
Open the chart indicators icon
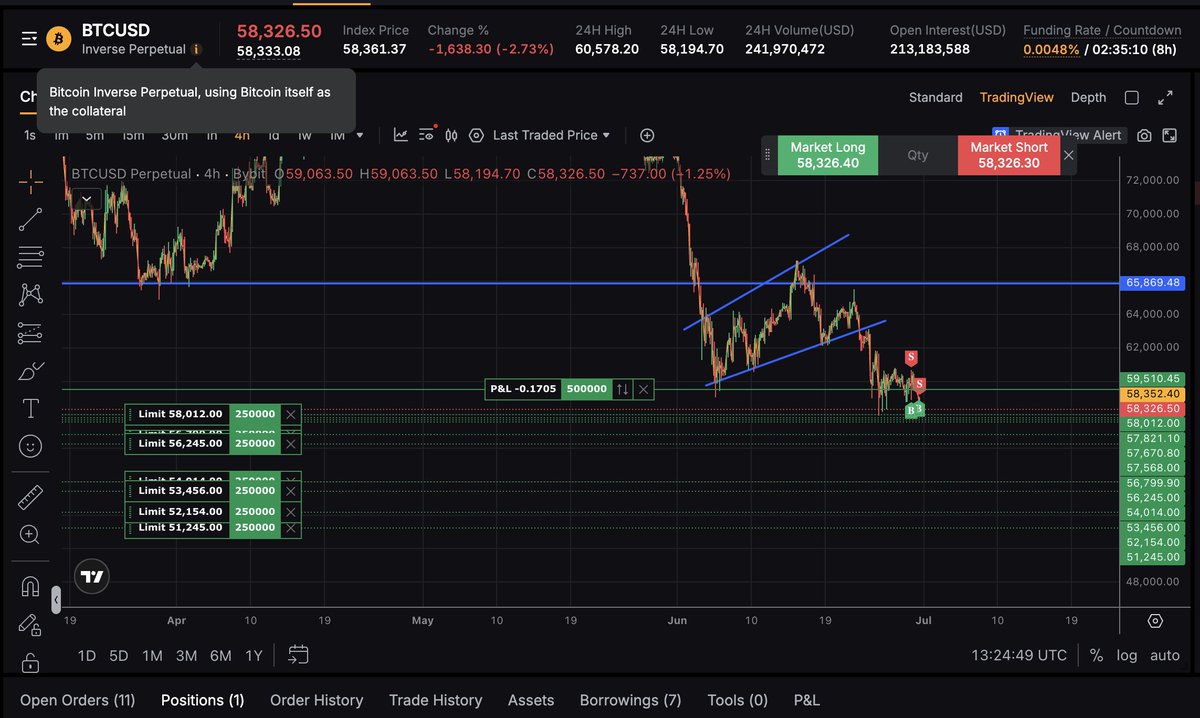click(400, 135)
